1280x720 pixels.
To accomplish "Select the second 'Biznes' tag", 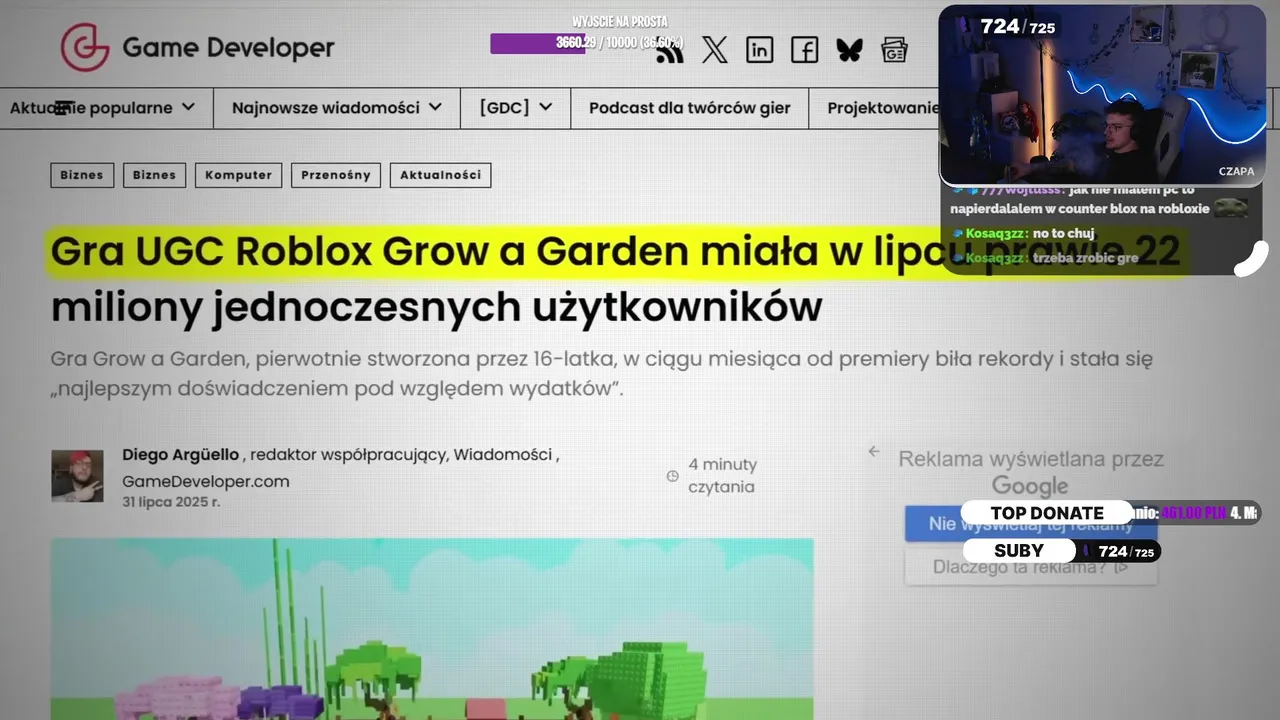I will click(x=154, y=175).
